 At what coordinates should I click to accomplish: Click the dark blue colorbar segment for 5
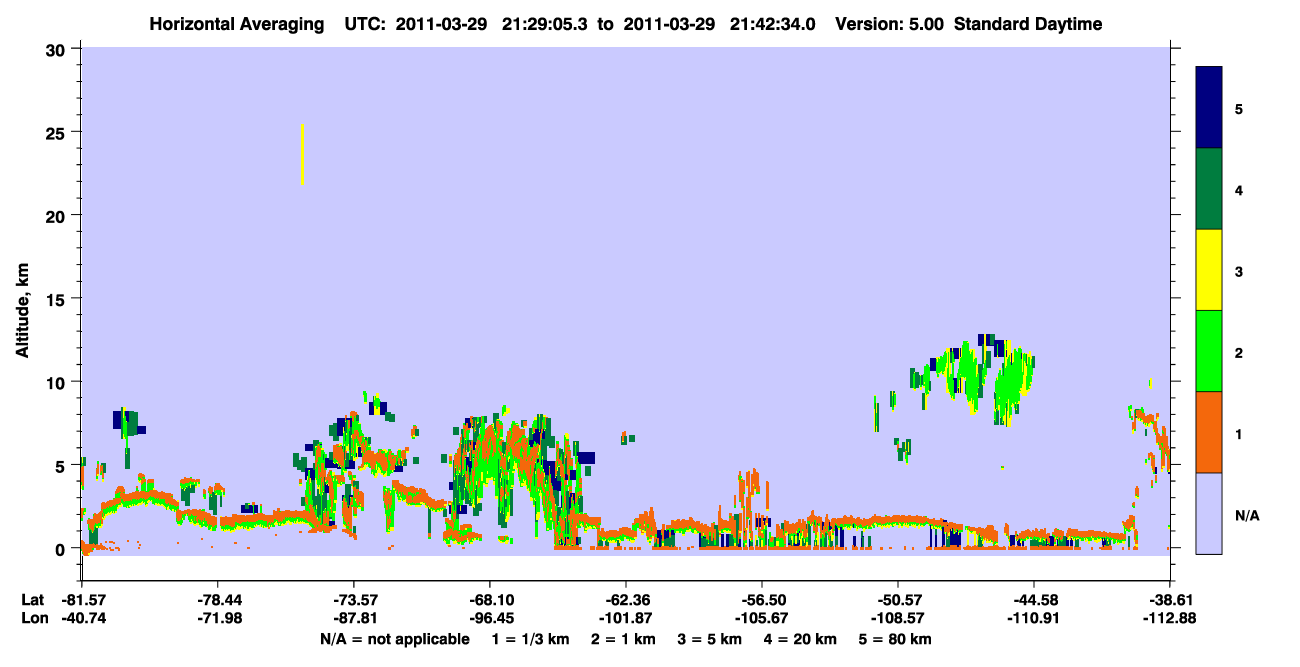[1209, 107]
